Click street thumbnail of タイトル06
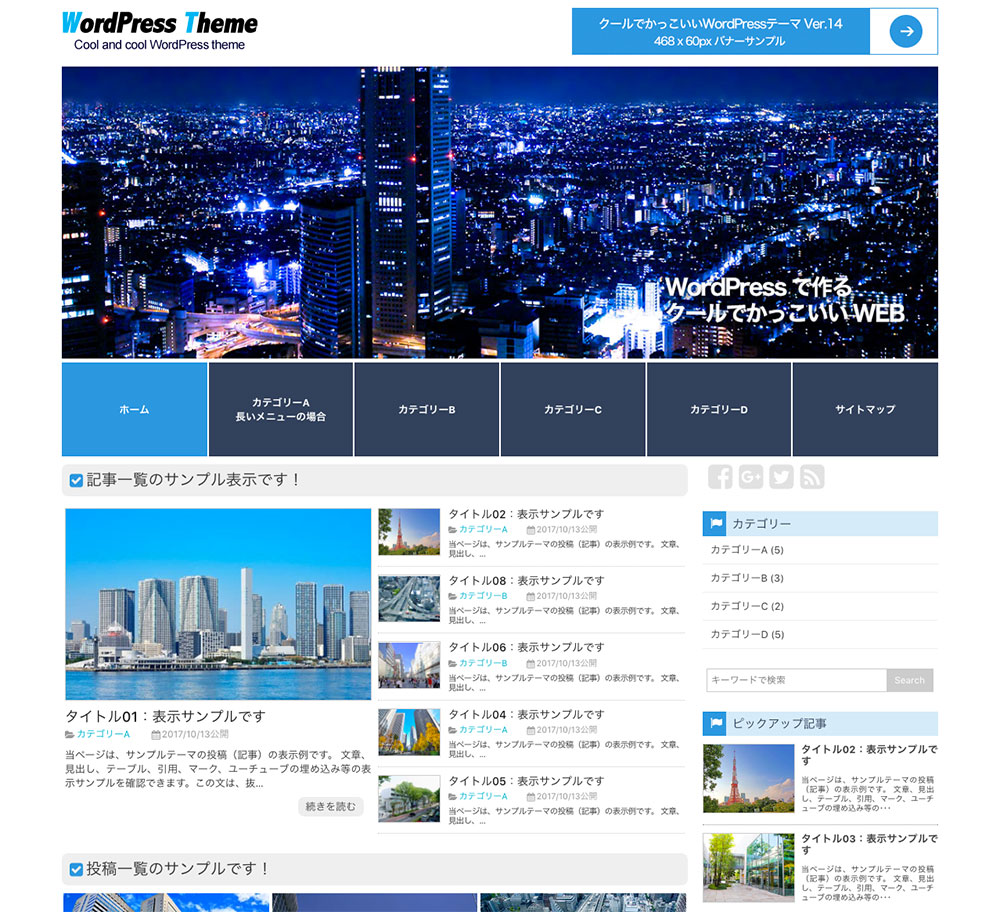The height and width of the screenshot is (912, 1000). 409,665
